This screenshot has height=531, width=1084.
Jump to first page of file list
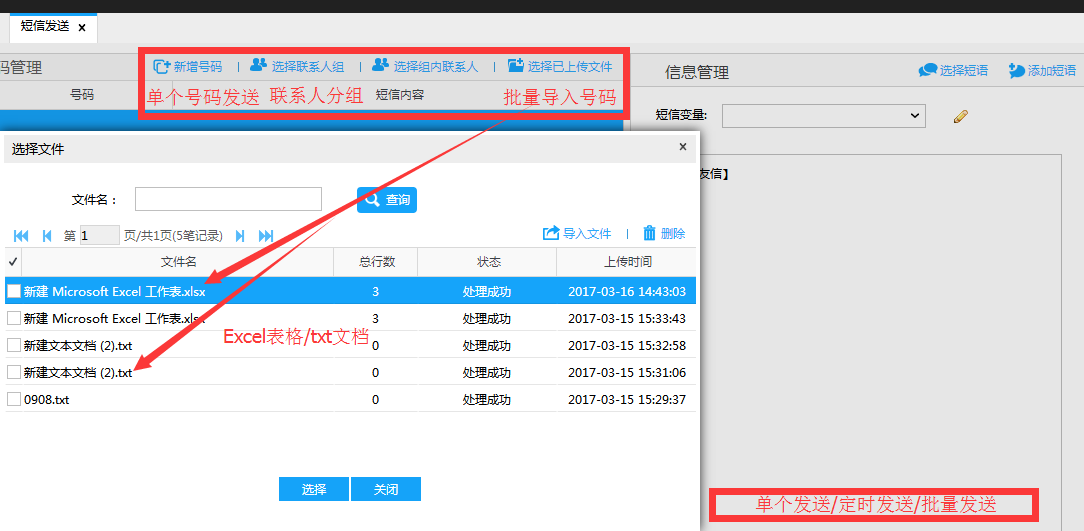click(21, 236)
